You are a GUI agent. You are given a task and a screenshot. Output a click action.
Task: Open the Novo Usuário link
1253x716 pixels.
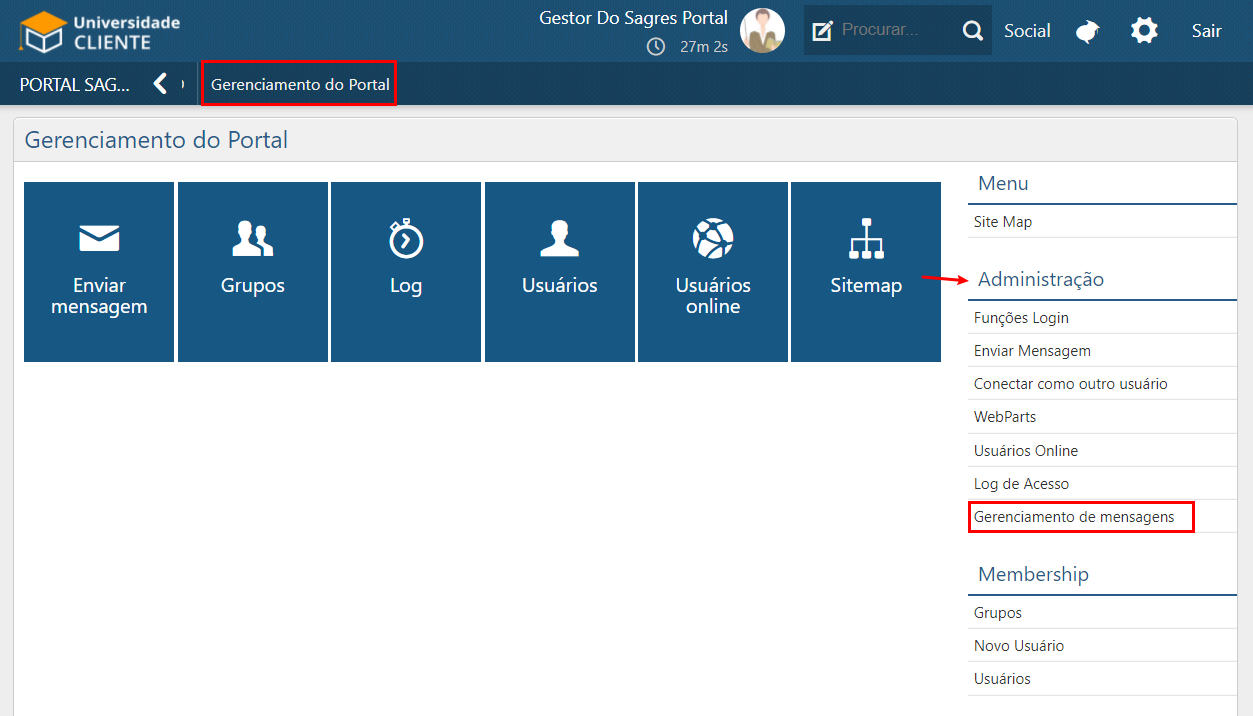(x=1018, y=646)
